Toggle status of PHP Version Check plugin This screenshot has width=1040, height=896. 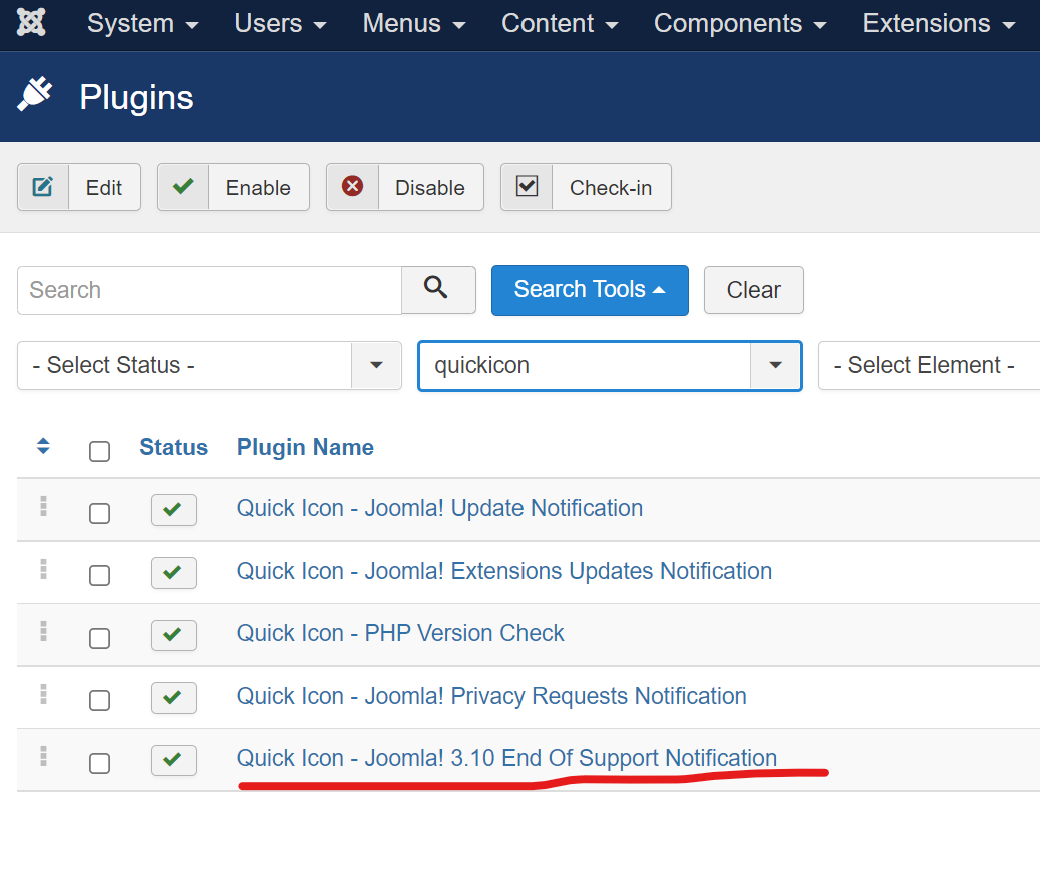[x=174, y=635]
